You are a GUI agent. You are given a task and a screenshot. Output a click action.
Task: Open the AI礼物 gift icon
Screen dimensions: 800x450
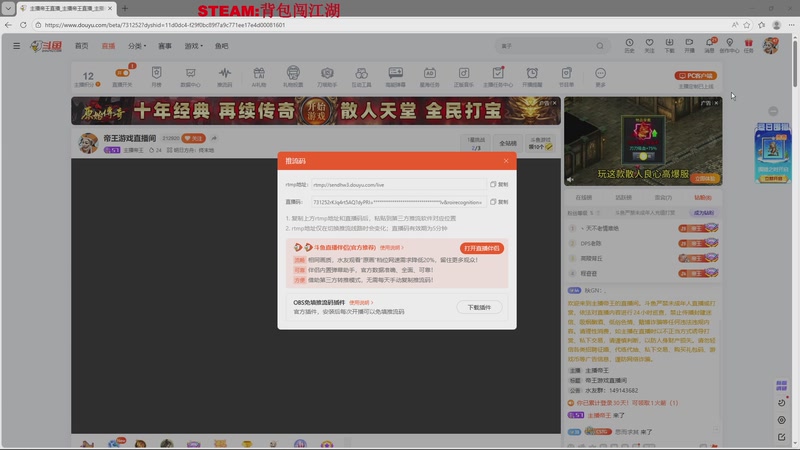click(x=259, y=77)
